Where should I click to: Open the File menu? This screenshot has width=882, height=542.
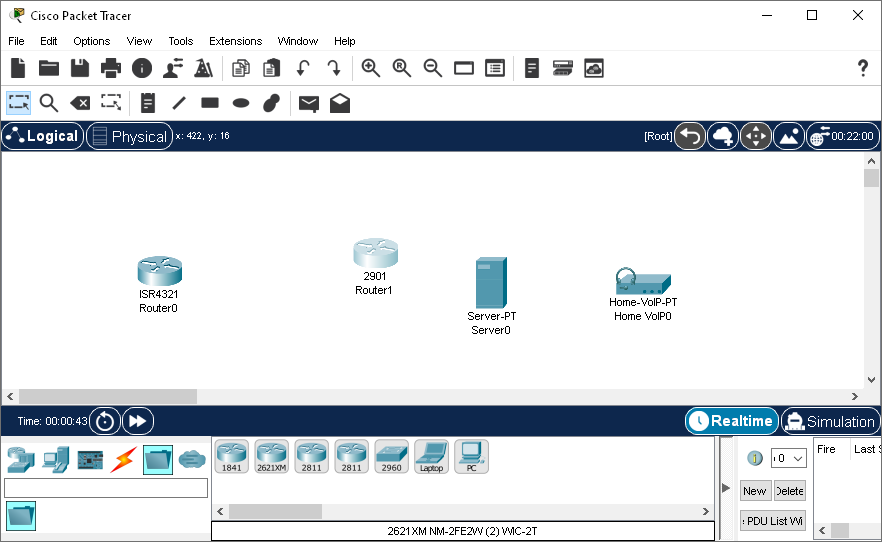[x=16, y=41]
